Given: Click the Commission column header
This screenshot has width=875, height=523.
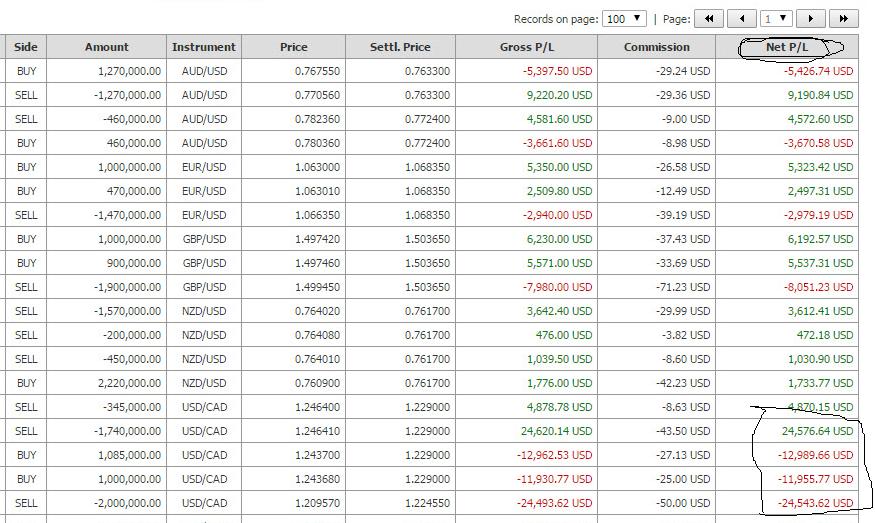Looking at the screenshot, I should [x=656, y=47].
